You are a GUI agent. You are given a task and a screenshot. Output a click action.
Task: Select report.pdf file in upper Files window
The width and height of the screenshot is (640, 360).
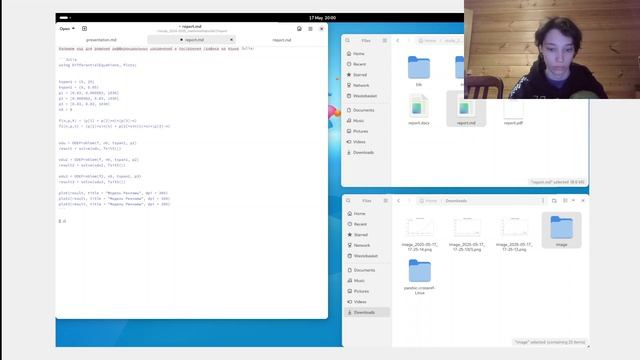513,110
